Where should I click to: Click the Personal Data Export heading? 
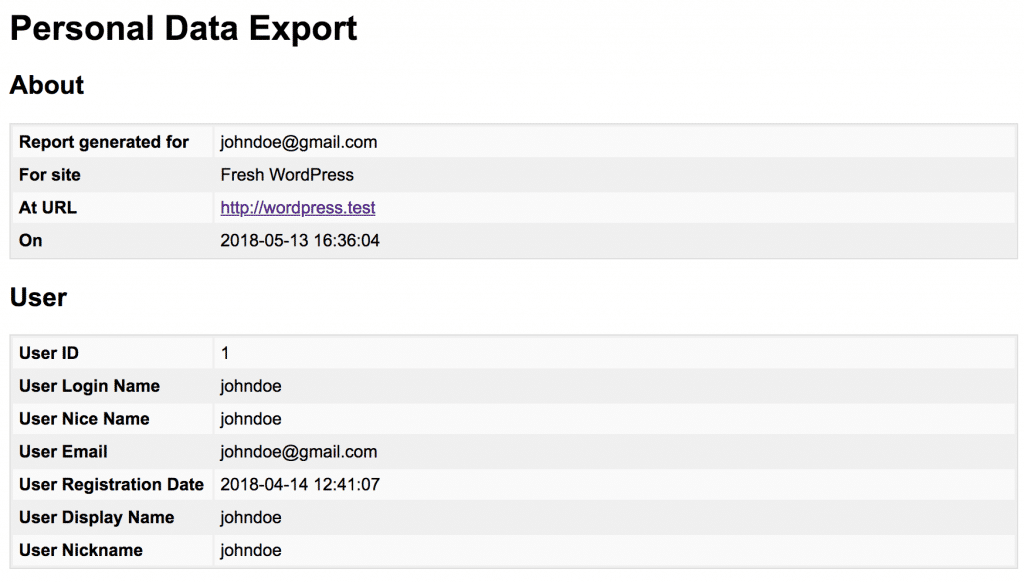[184, 29]
